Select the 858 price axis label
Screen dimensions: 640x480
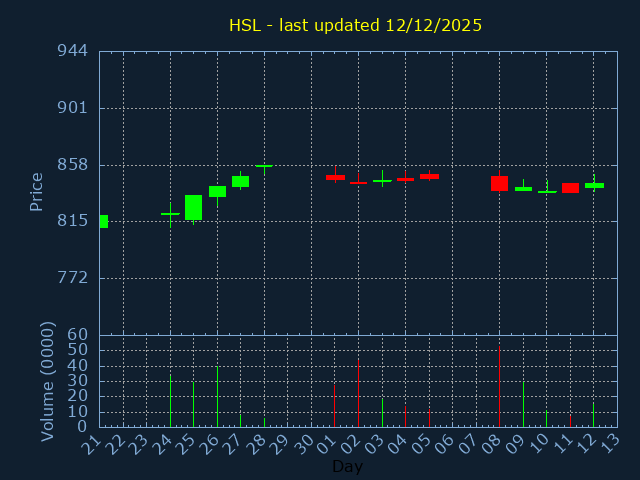tap(71, 165)
